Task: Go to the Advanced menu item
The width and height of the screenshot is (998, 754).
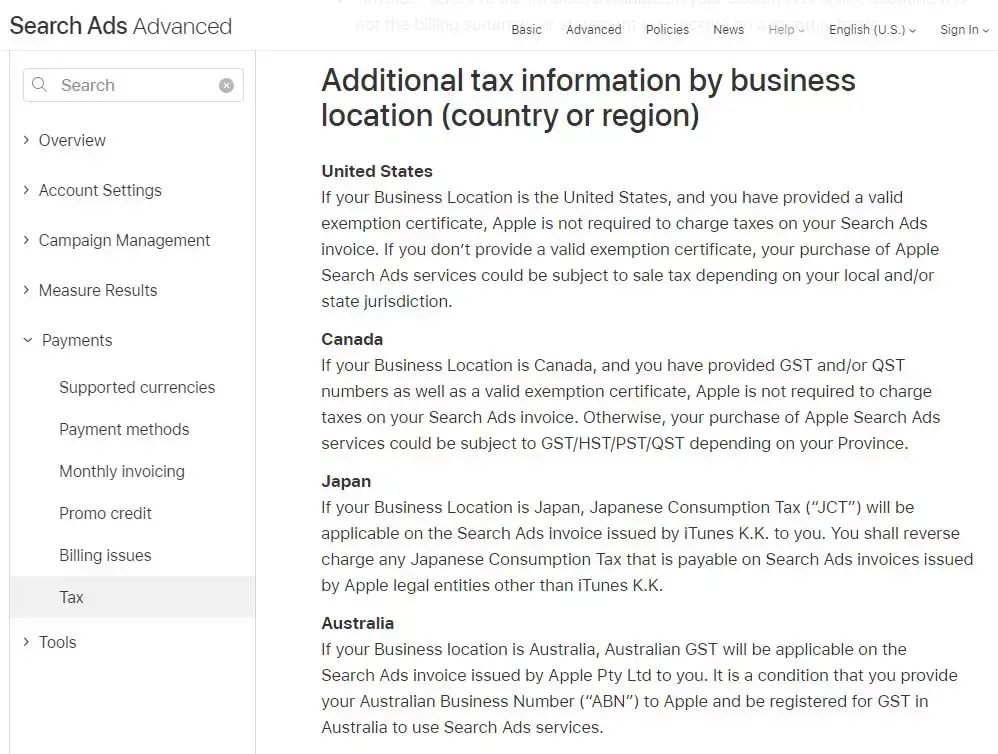Action: coord(593,29)
